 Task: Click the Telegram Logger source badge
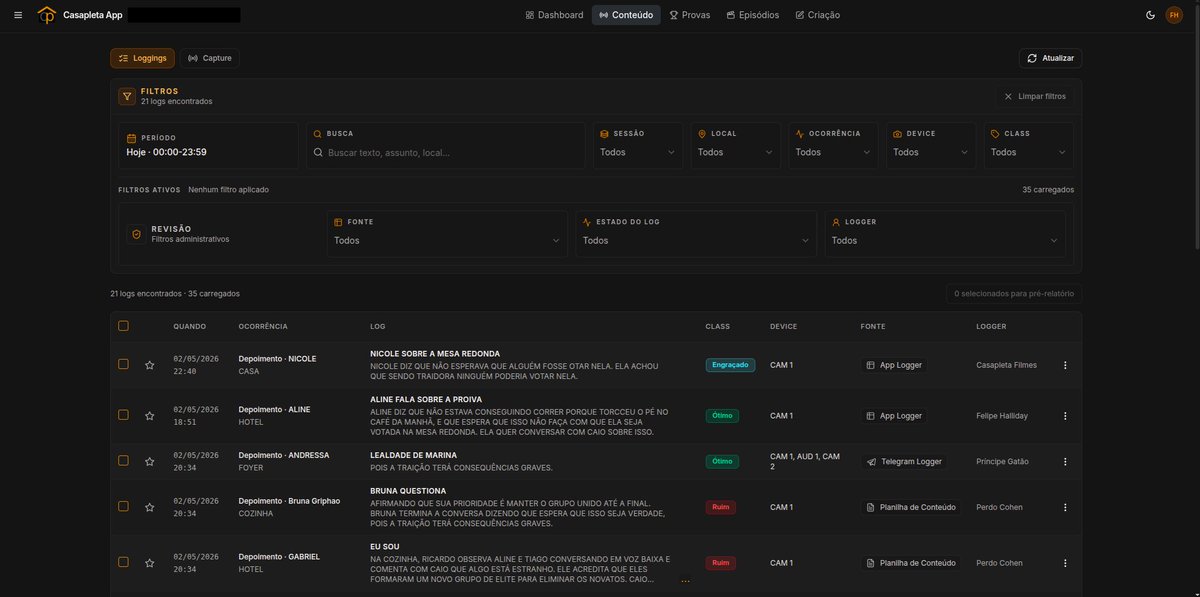click(x=904, y=462)
